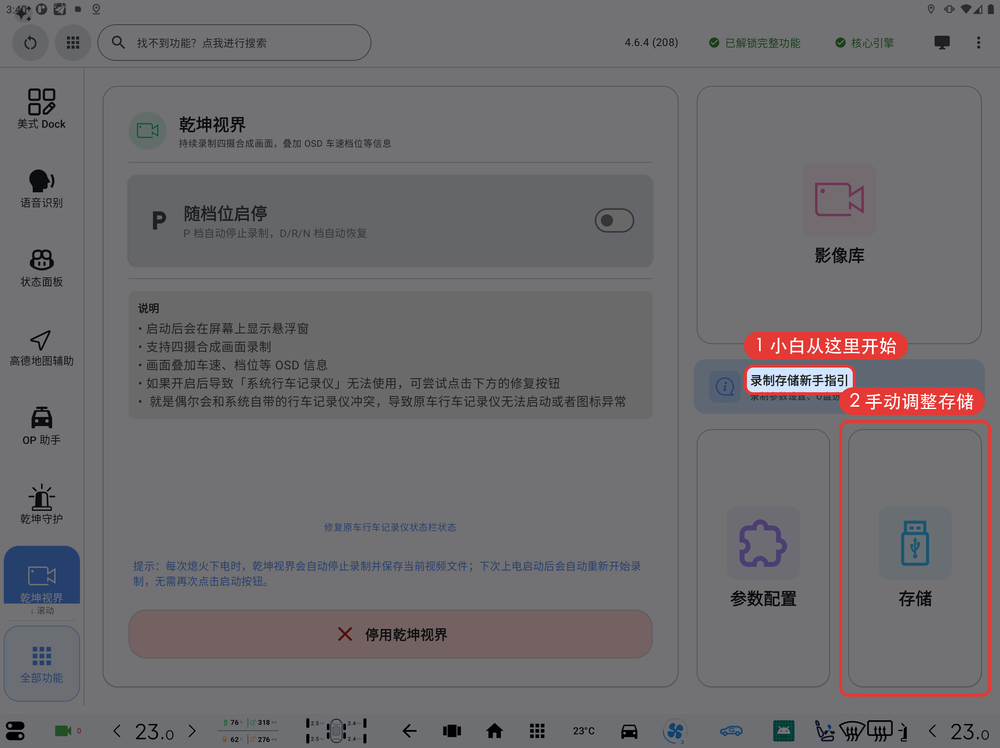
Task: Toggle the 随档位启停 switch
Action: pos(614,221)
